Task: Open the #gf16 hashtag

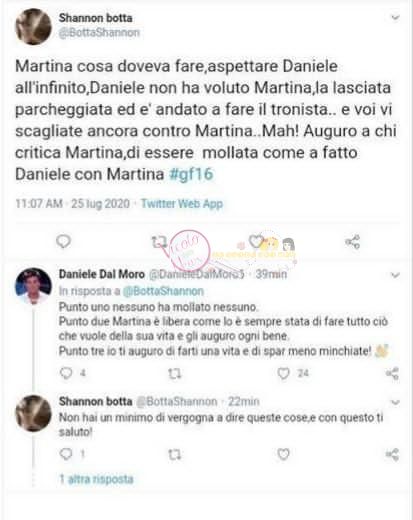Action: click(x=191, y=174)
